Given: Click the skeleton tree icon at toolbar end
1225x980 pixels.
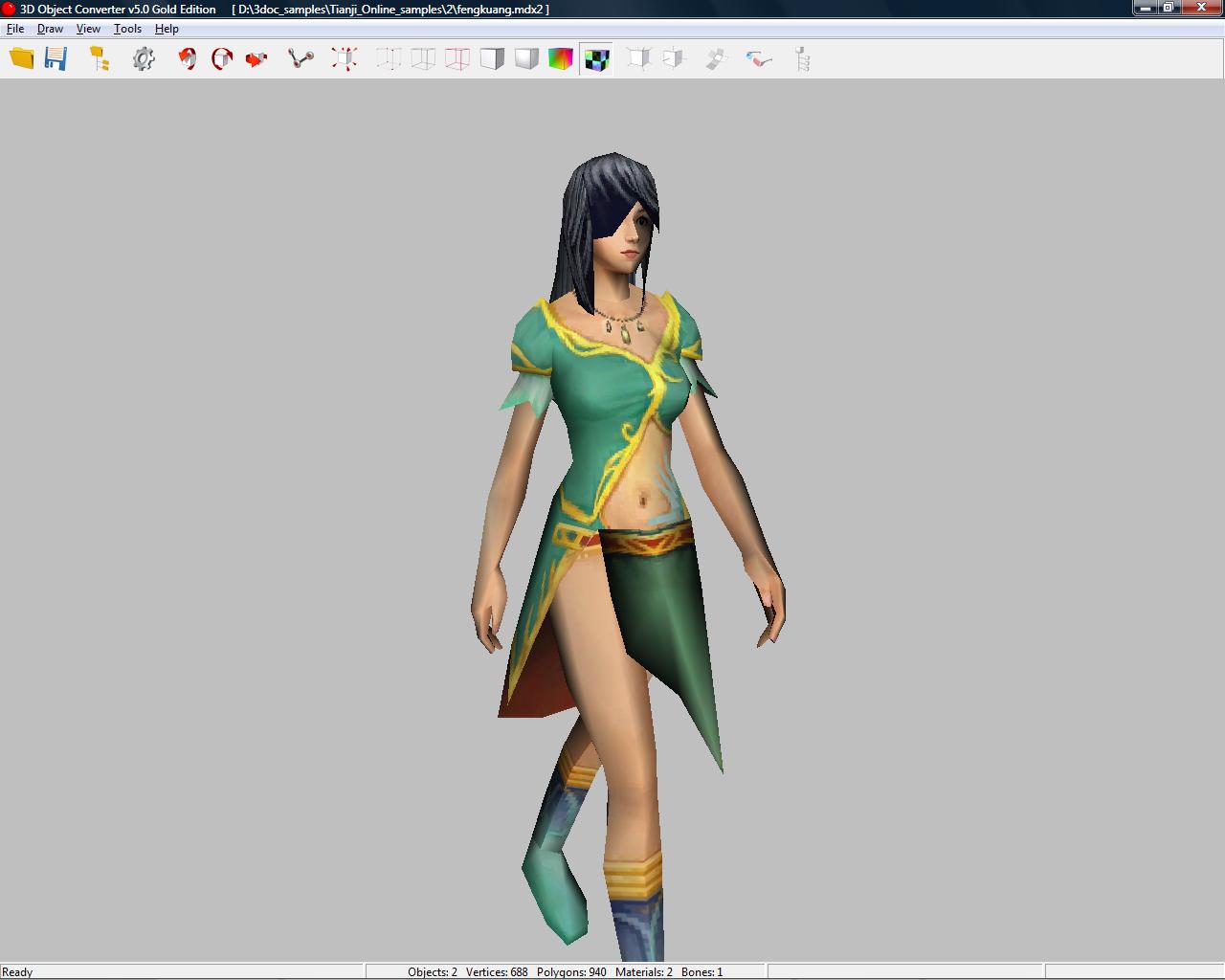Looking at the screenshot, I should coord(803,58).
